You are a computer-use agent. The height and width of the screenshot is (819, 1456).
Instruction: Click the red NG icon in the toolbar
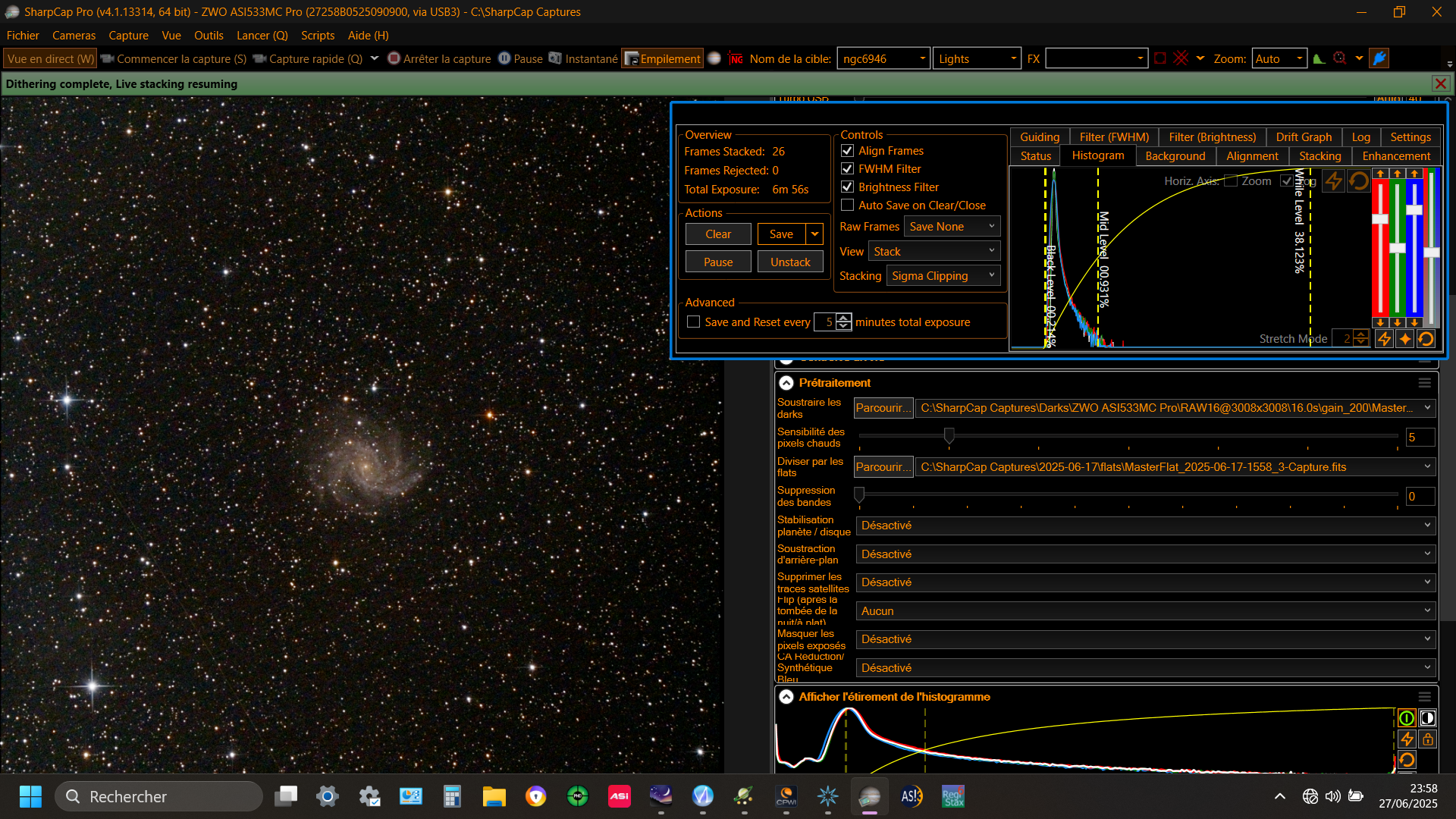click(x=736, y=58)
